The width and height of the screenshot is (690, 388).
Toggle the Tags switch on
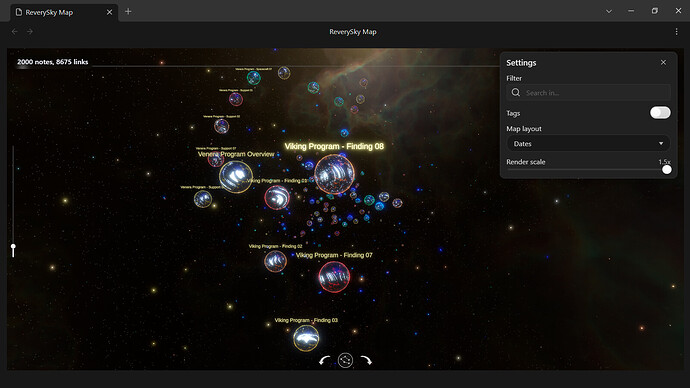[660, 113]
